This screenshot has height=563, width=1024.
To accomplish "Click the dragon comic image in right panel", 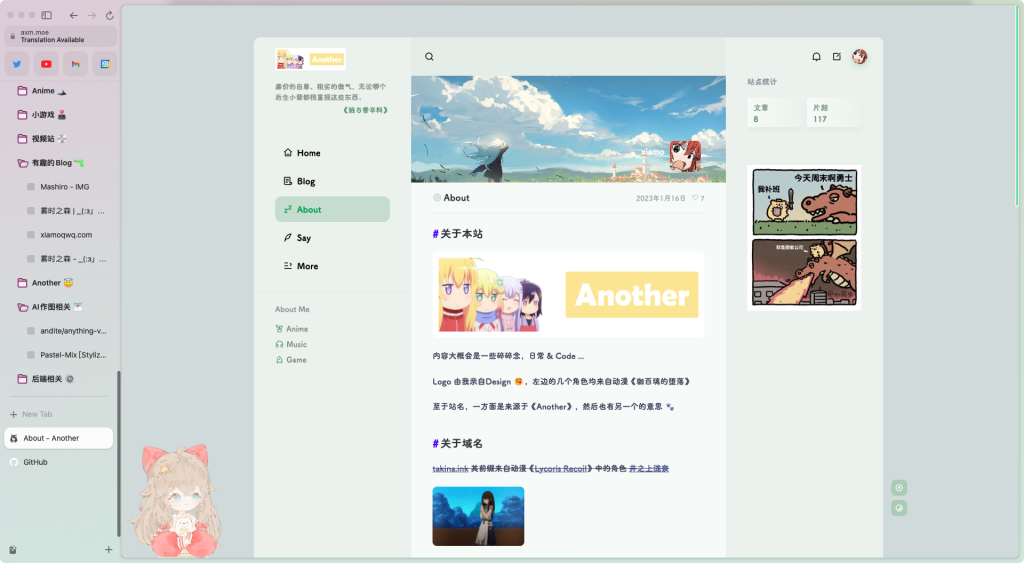I will pyautogui.click(x=804, y=238).
